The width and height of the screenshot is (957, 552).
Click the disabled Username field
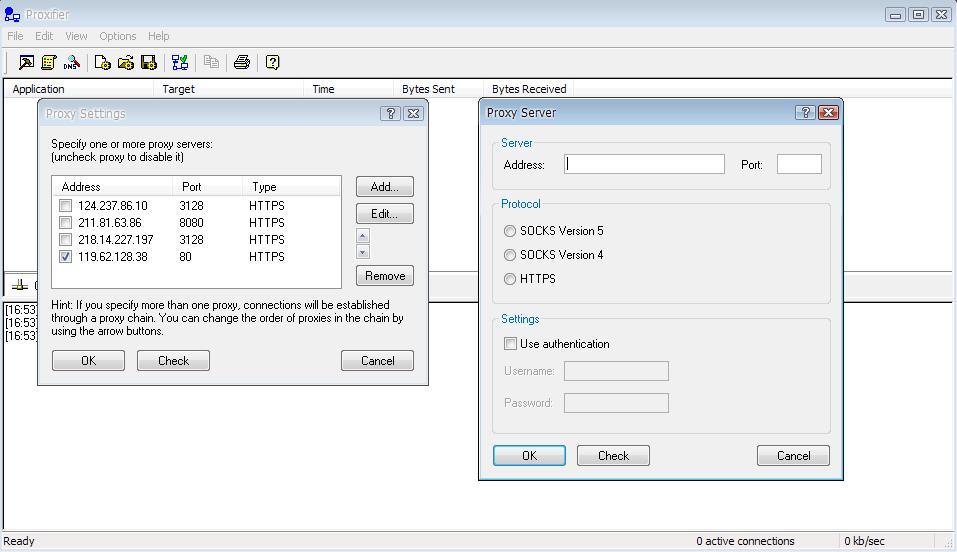tap(616, 371)
